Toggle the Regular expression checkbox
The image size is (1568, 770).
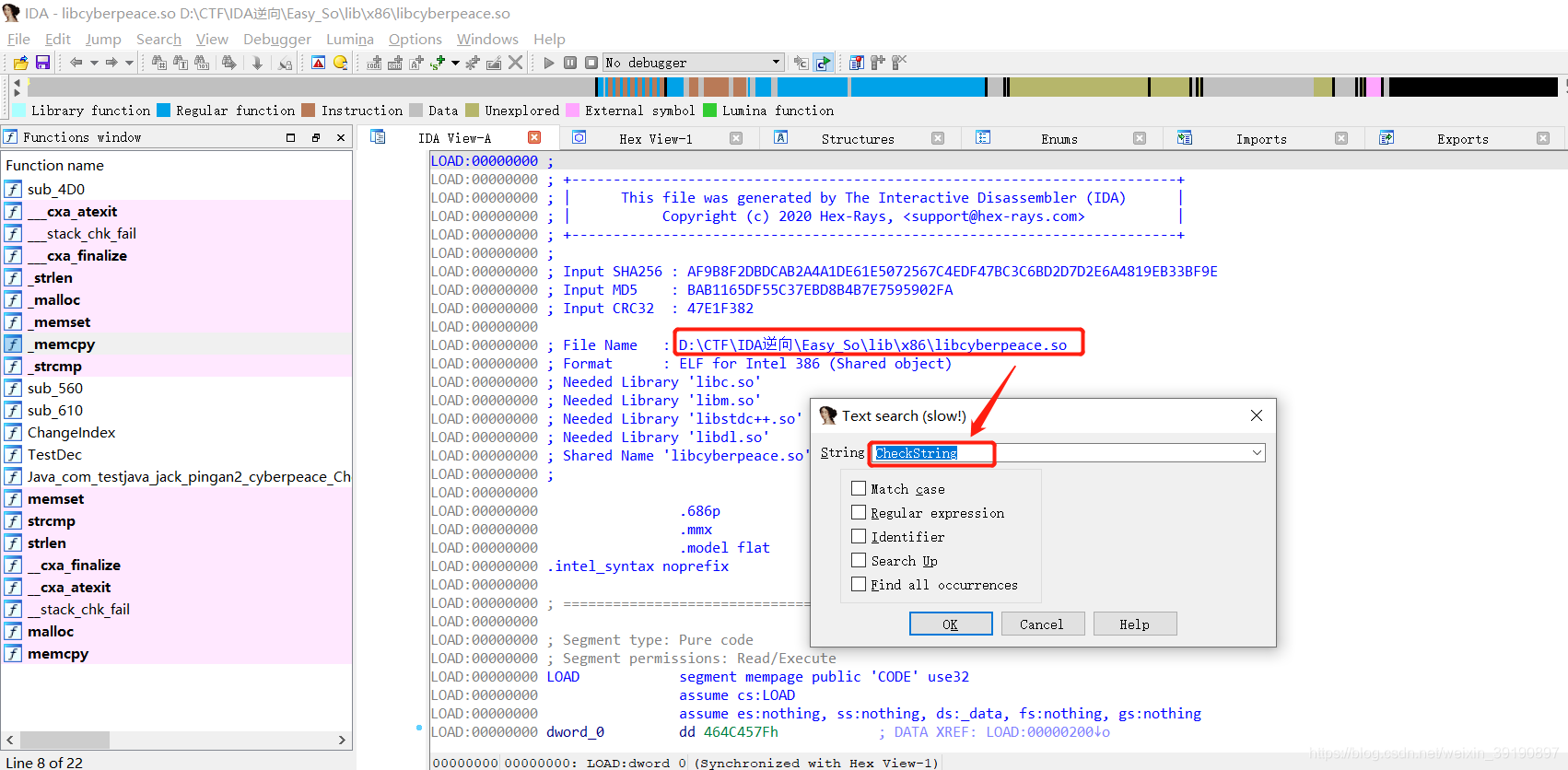pos(859,512)
